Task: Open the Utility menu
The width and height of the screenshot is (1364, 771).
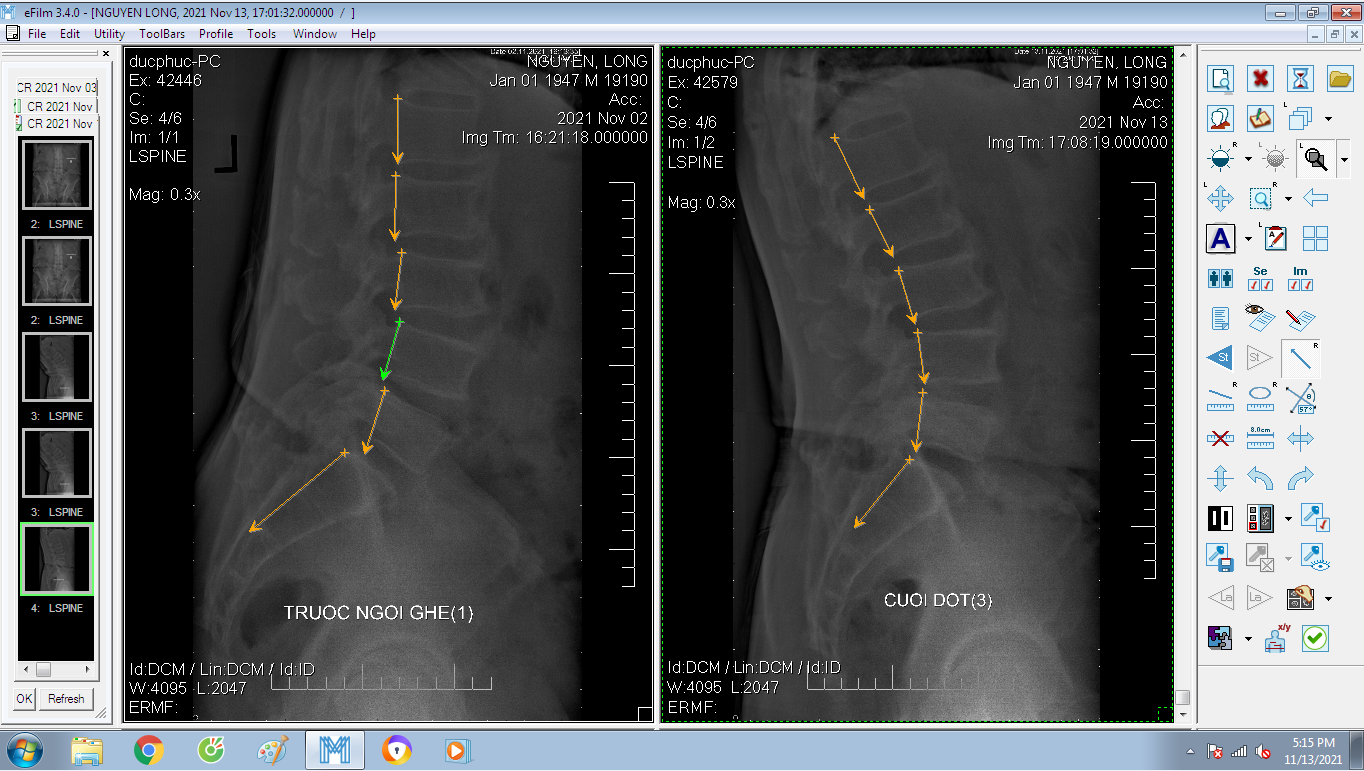Action: [x=109, y=34]
